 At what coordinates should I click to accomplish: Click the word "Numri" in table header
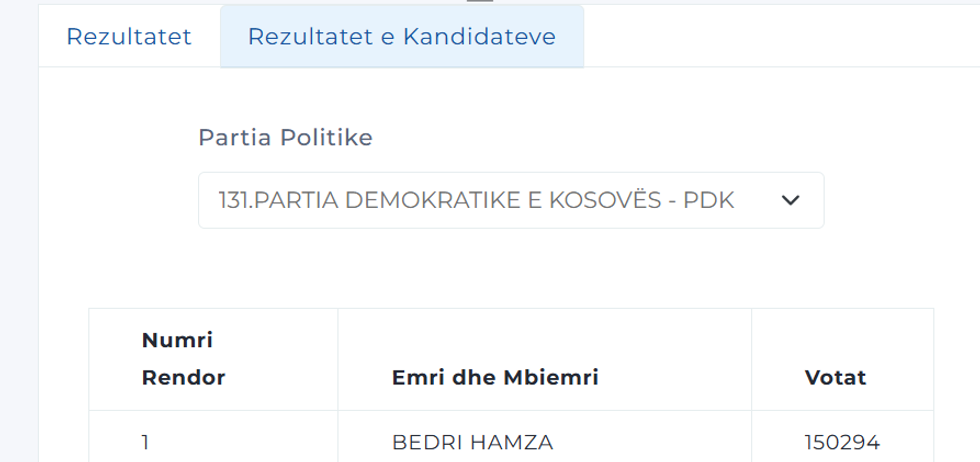(177, 341)
